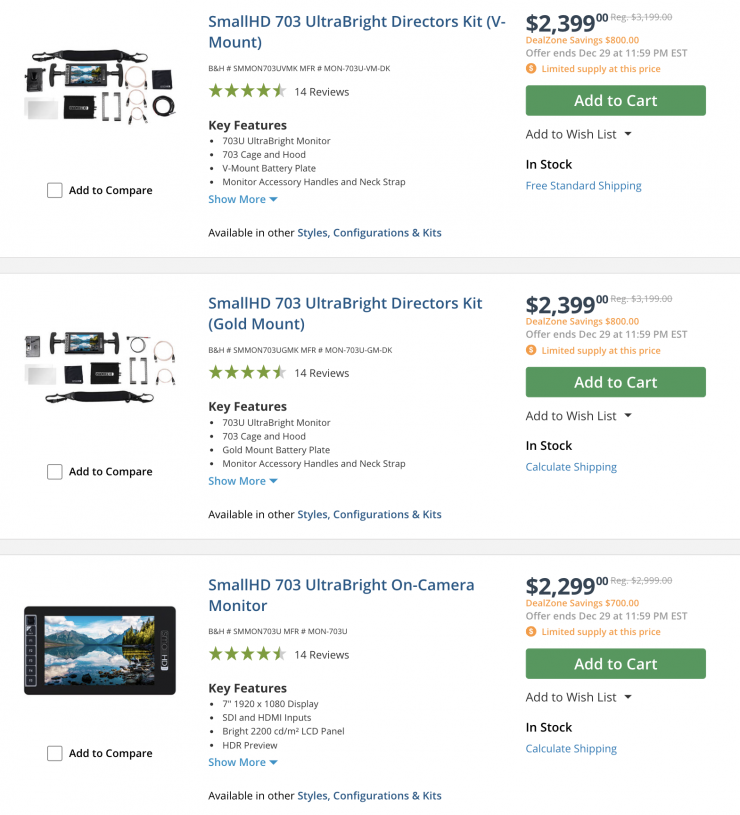Viewport: 740px width, 815px height.
Task: Open Styles, Configurations & Kits for the On-Camera Monitor
Action: click(x=369, y=796)
